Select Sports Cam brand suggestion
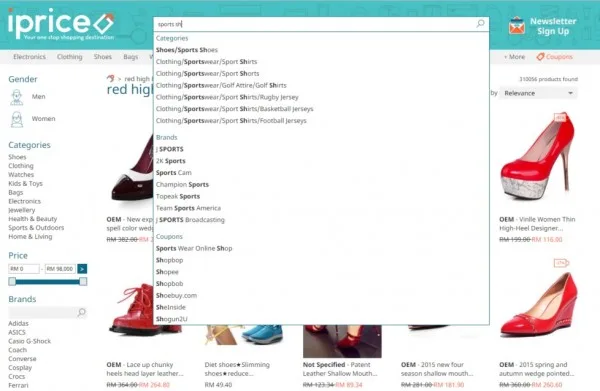 (174, 173)
